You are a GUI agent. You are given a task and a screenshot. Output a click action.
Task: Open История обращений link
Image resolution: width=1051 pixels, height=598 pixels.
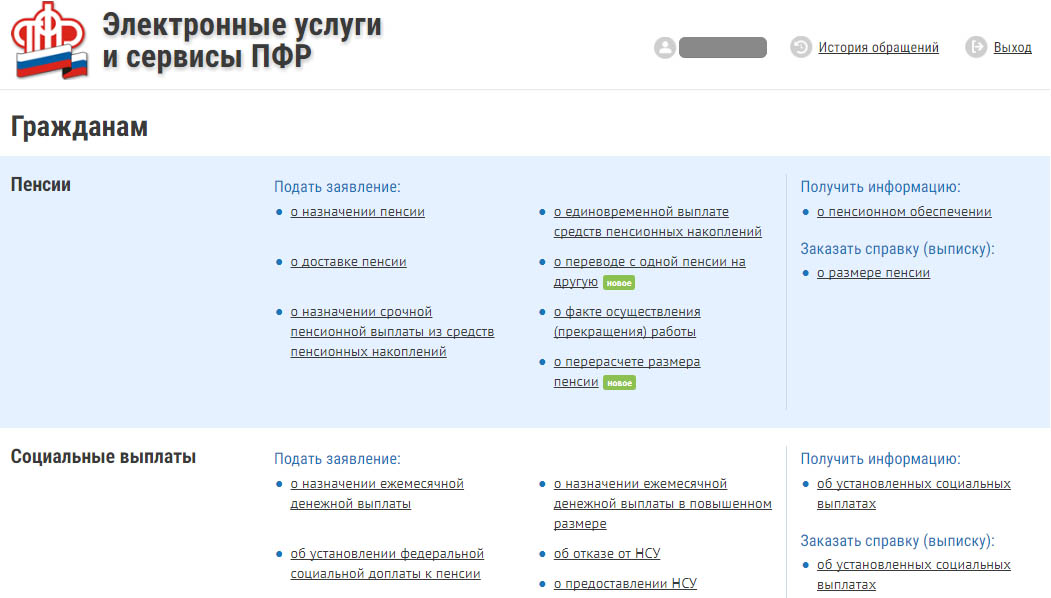pyautogui.click(x=878, y=48)
